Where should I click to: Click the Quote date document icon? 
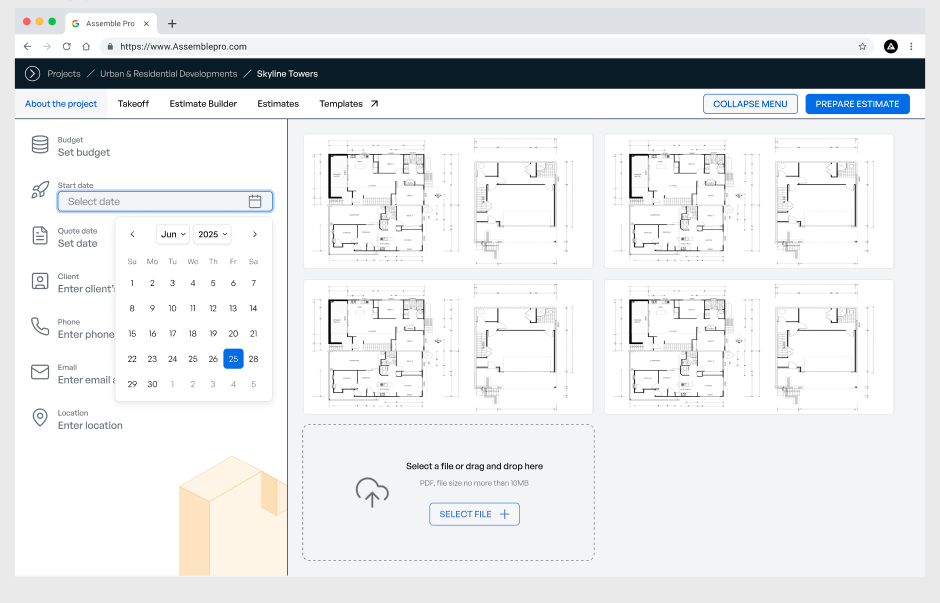40,236
